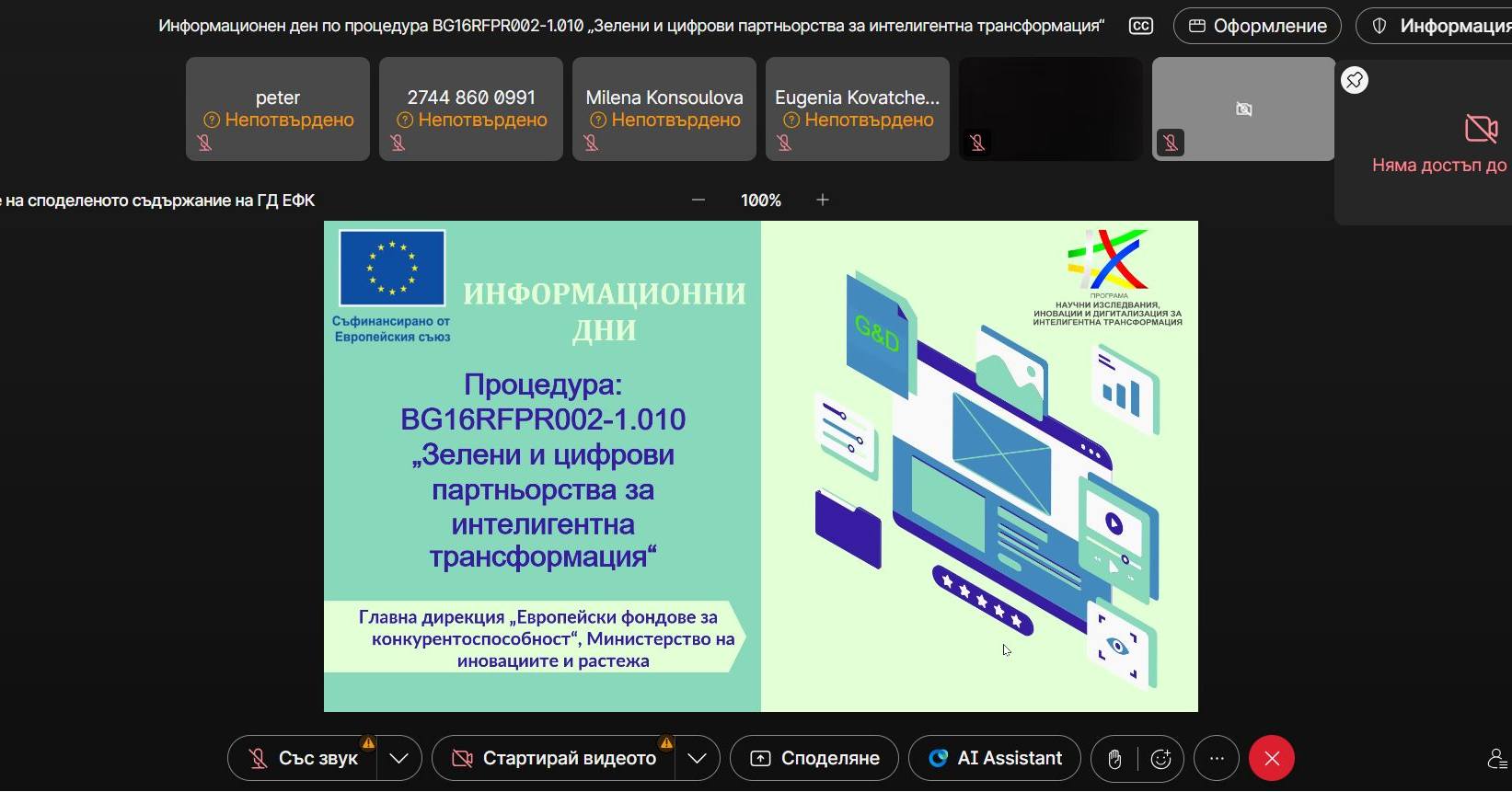This screenshot has width=1512, height=792.
Task: Click the closed captions CC icon
Action: (x=1140, y=26)
